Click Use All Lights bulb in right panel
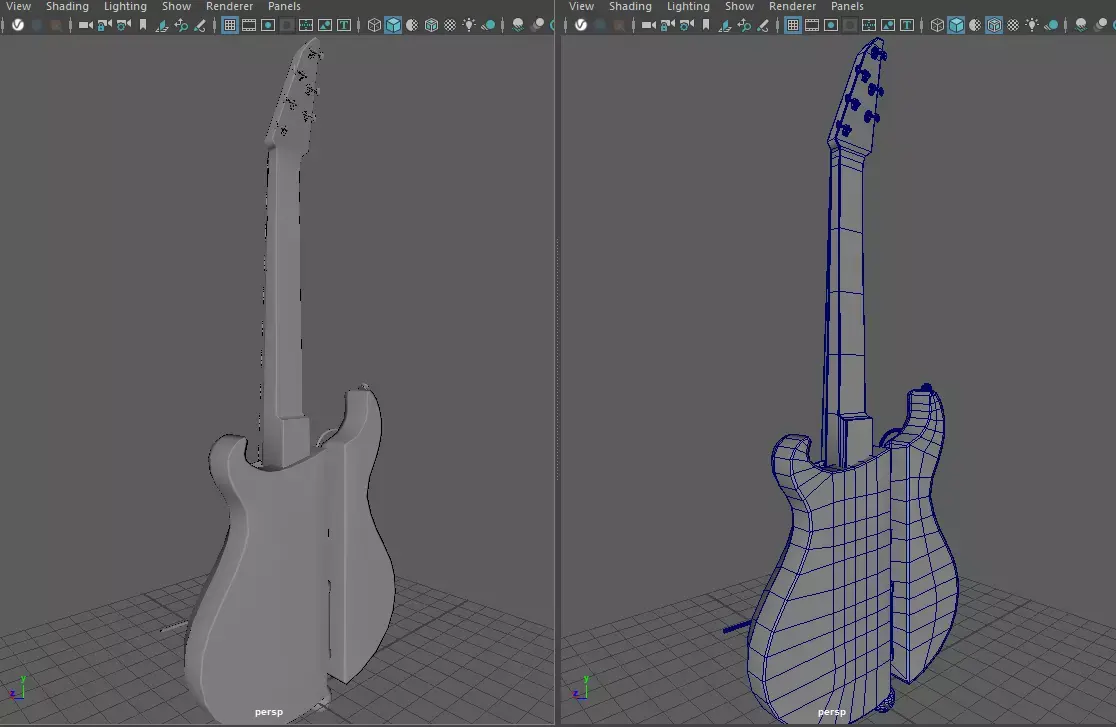The image size is (1116, 727). 1032,25
